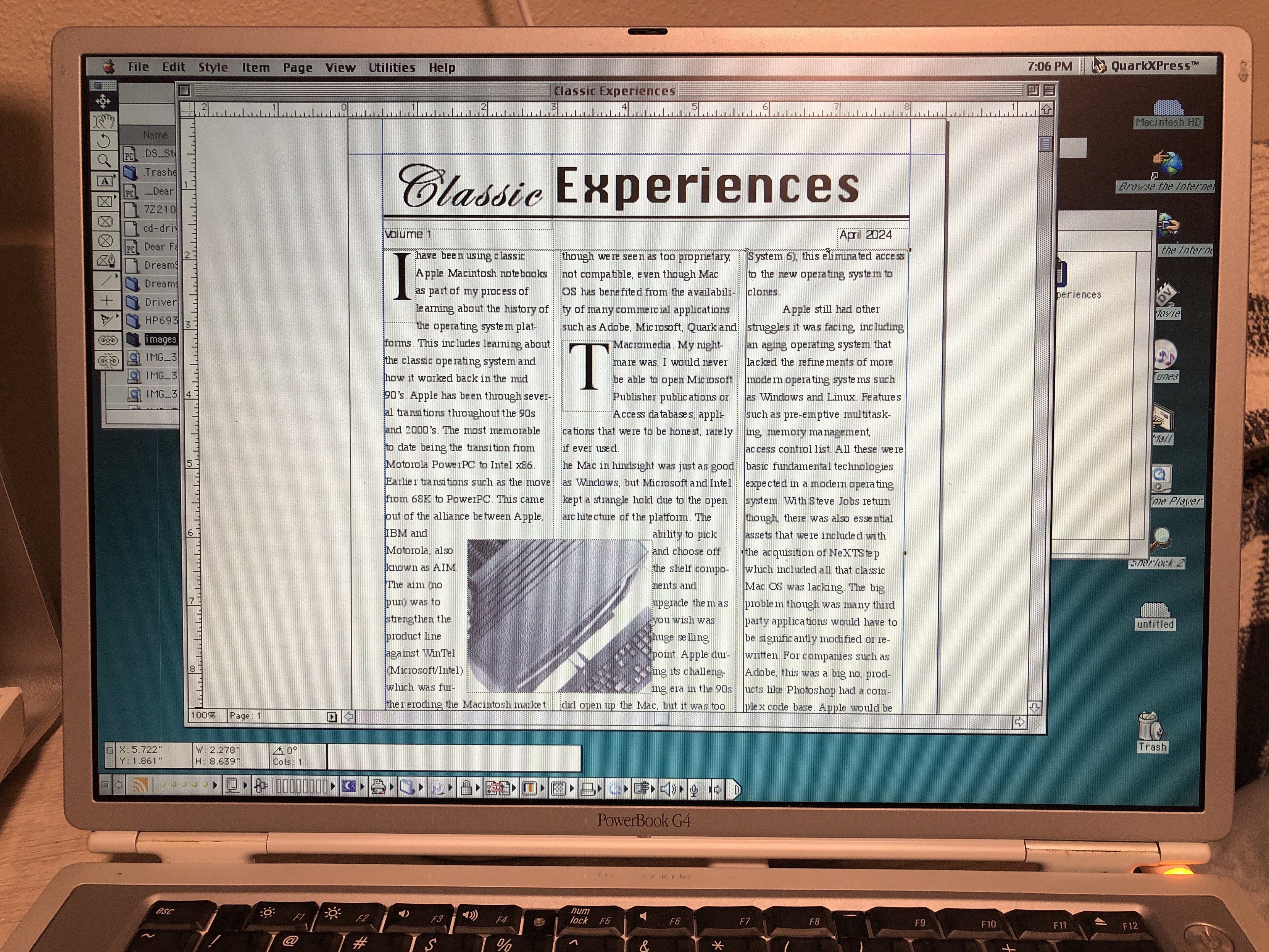The width and height of the screenshot is (1269, 952).
Task: Select the Item tool in the Tools palette
Action: tap(104, 102)
